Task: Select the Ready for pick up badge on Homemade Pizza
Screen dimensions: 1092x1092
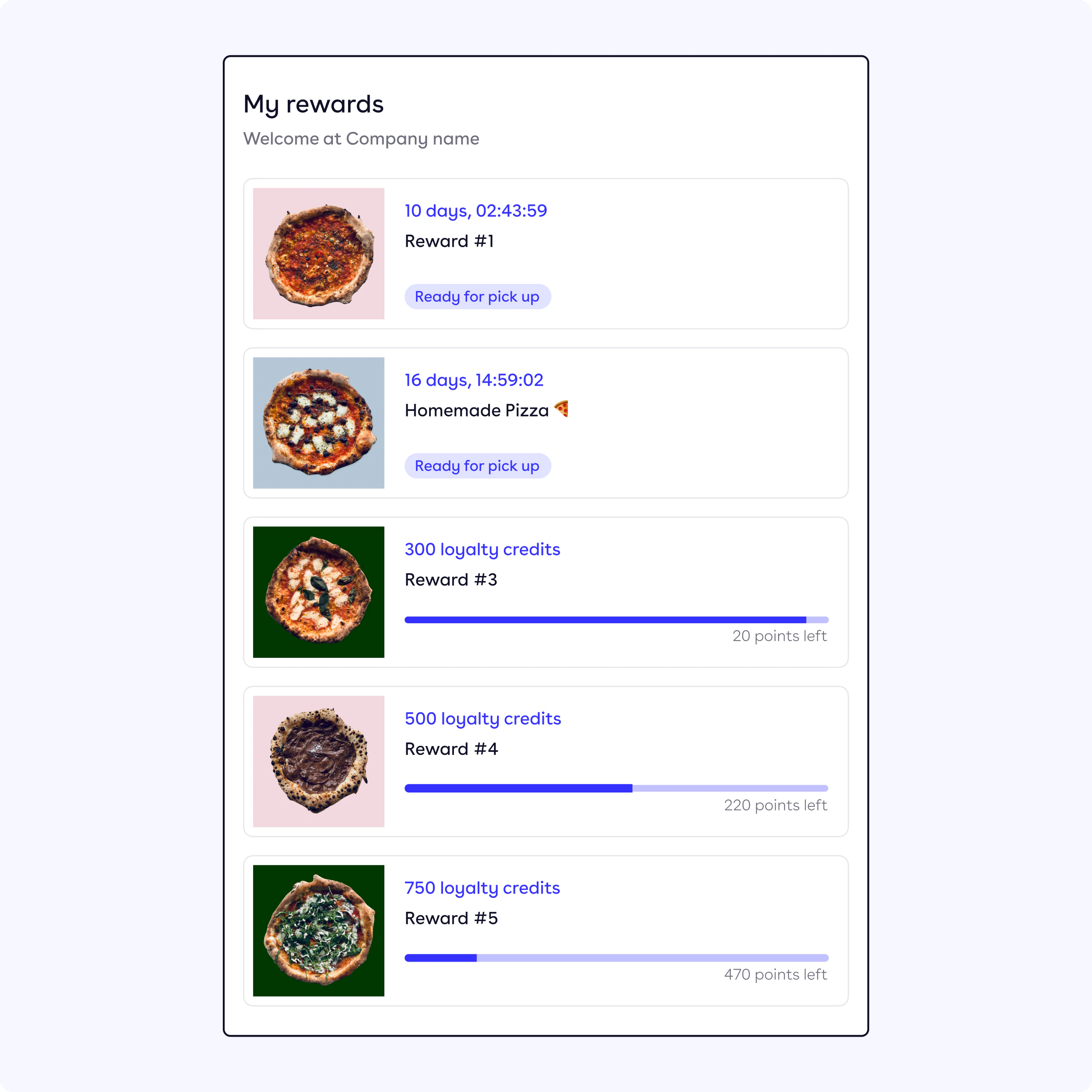Action: tap(476, 465)
